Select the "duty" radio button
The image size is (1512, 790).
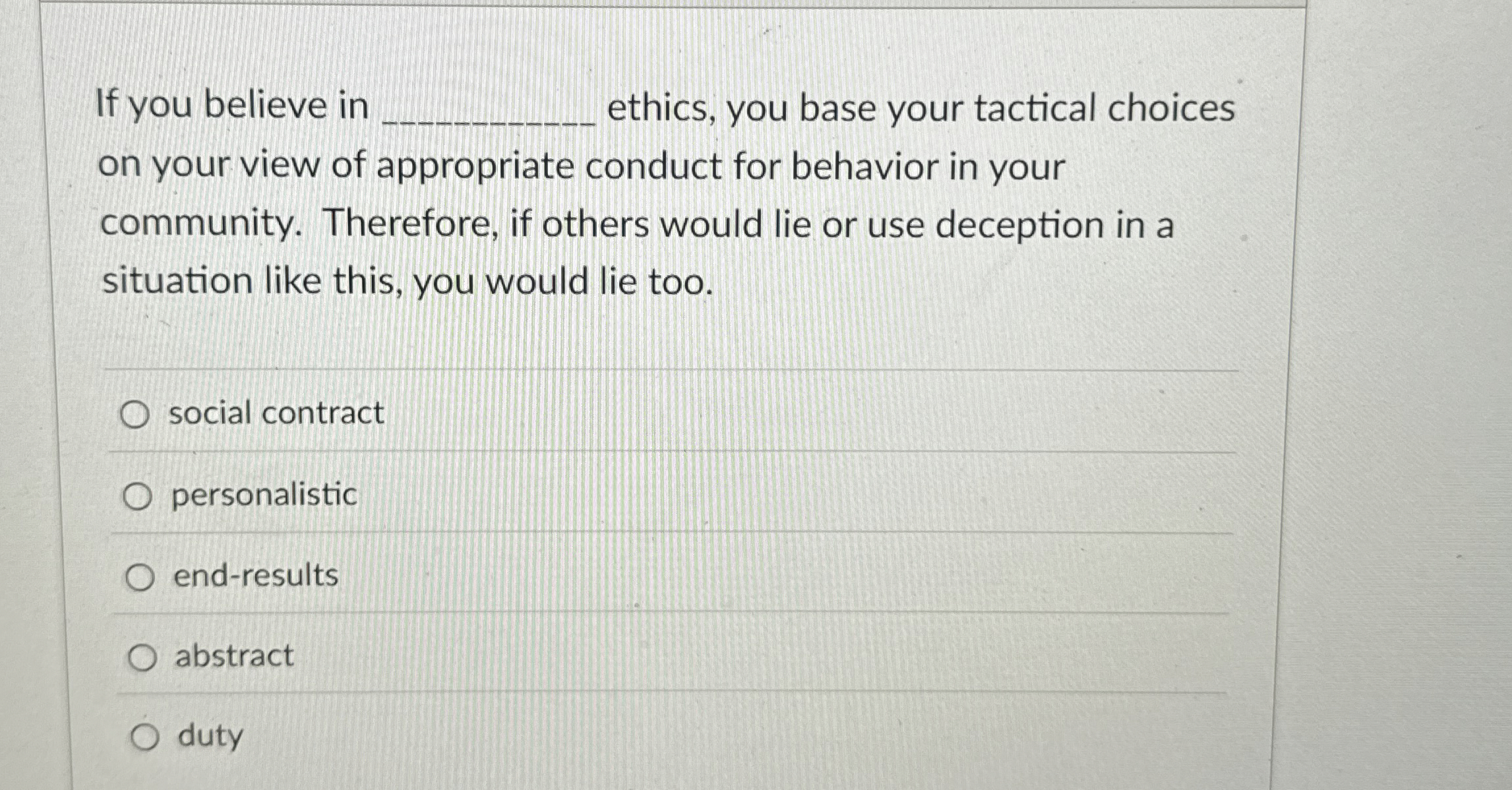146,737
